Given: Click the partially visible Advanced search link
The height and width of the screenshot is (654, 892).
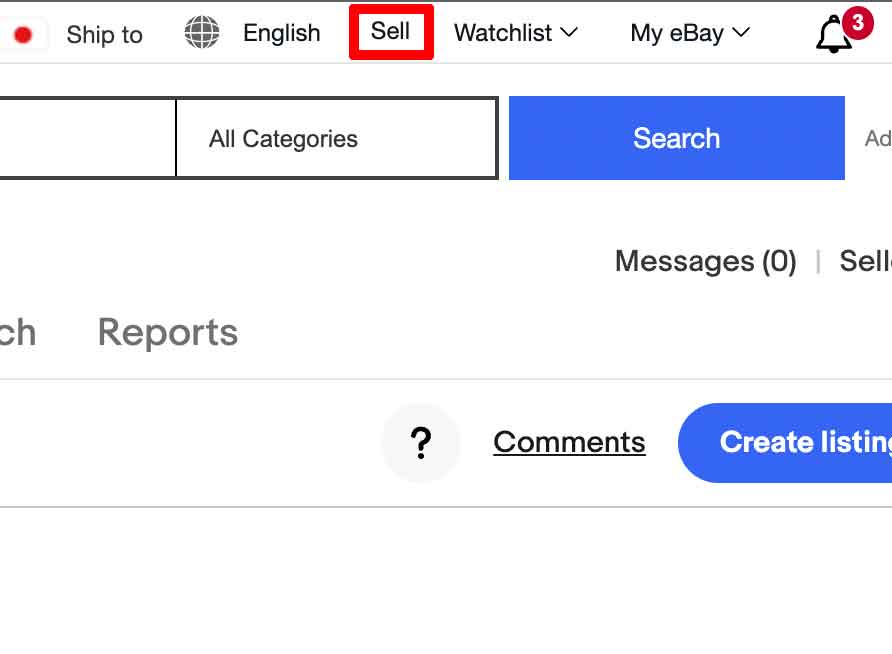Looking at the screenshot, I should pyautogui.click(x=877, y=139).
